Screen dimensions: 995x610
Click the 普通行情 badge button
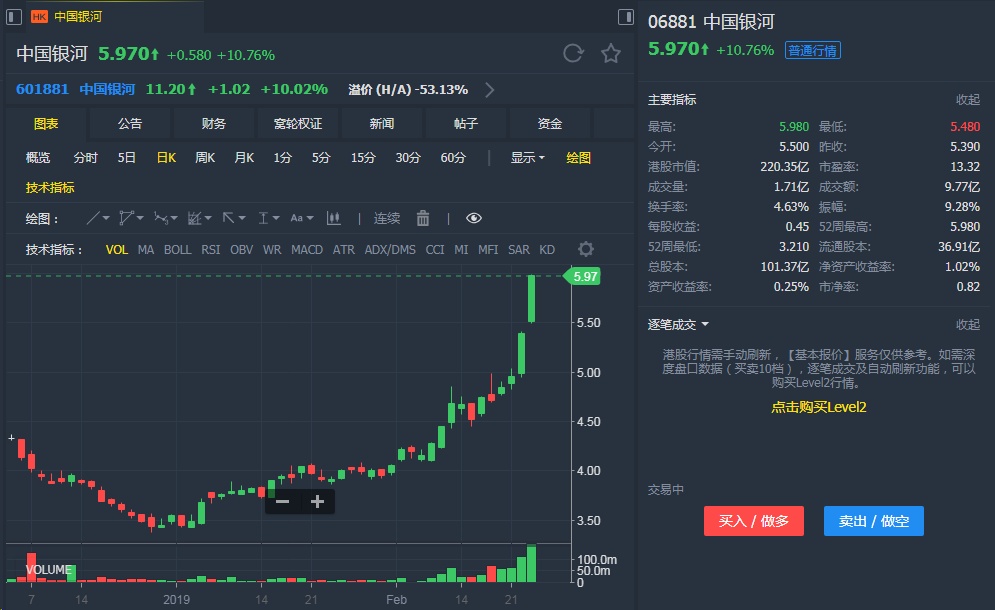coord(813,50)
